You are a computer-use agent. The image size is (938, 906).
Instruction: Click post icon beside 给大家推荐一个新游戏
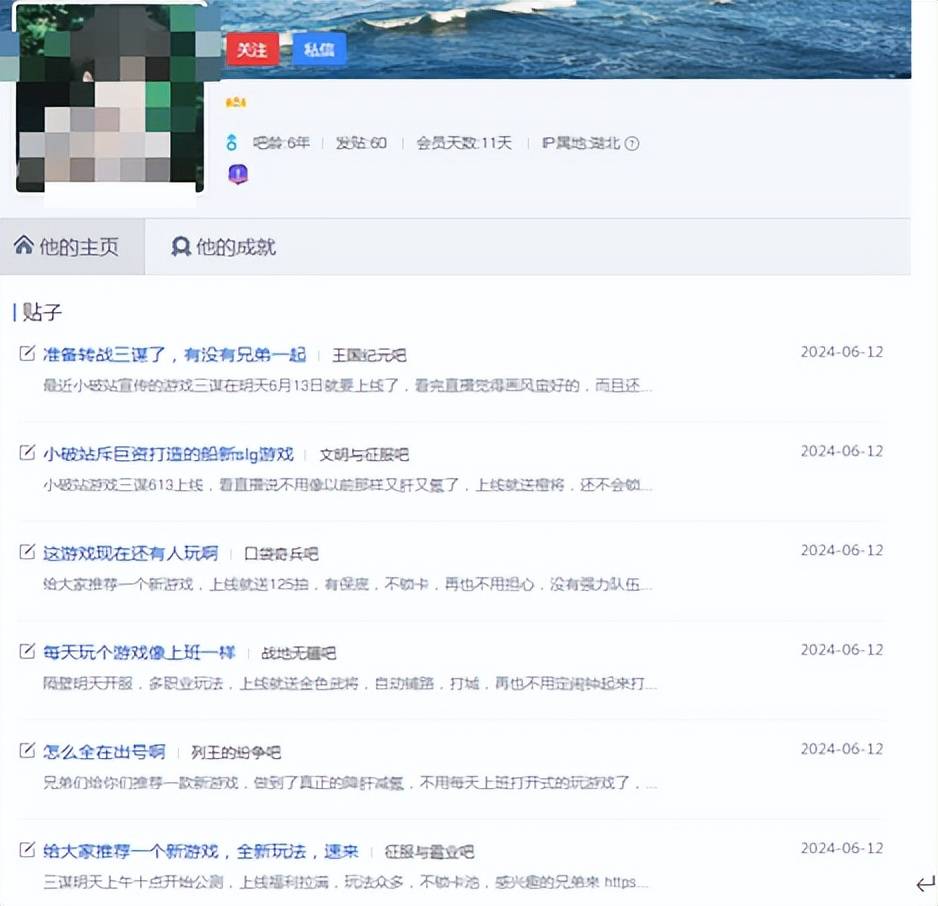point(27,849)
